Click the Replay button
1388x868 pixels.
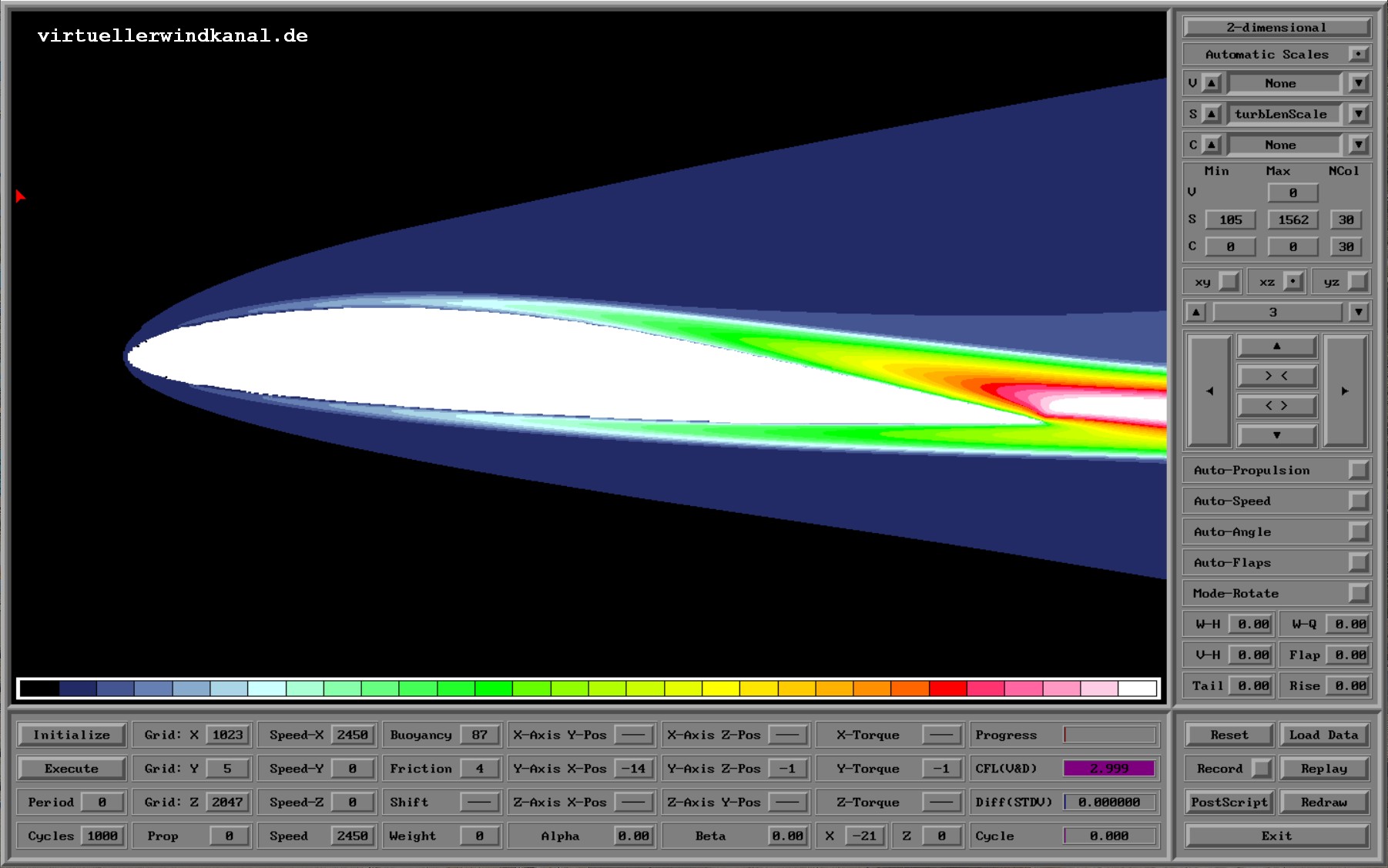click(1324, 769)
